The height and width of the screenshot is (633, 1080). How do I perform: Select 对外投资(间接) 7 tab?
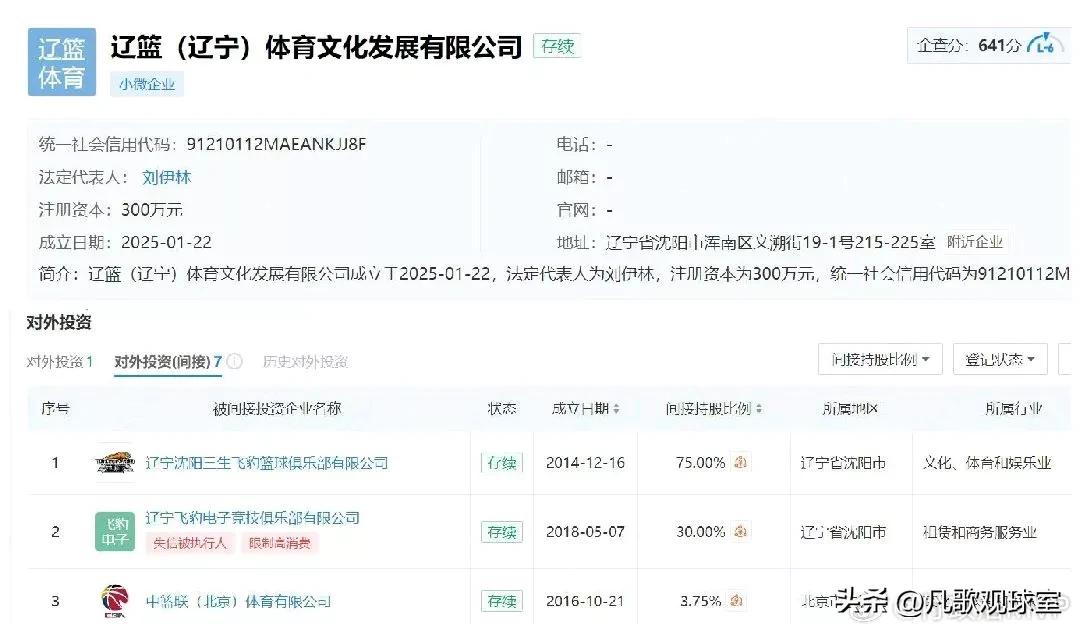pos(168,362)
